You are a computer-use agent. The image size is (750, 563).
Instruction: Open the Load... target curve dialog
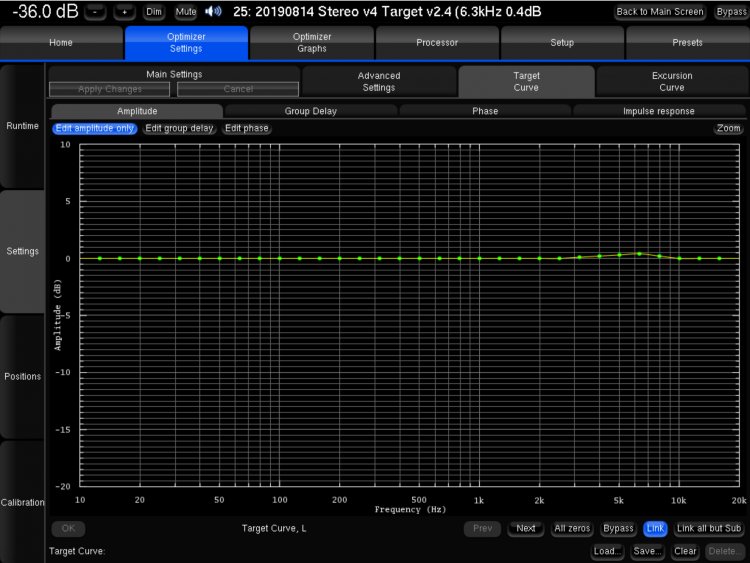[x=608, y=551]
